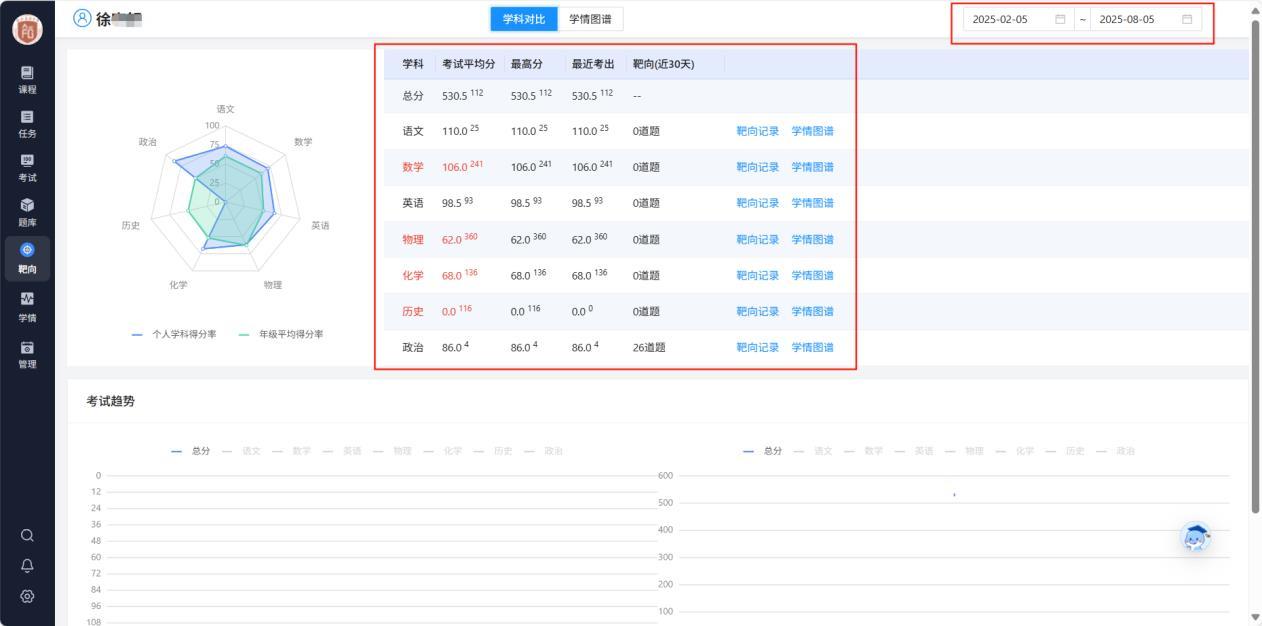Image resolution: width=1262 pixels, height=626 pixels.
Task: Open the 课程 sidebar section
Action: coord(27,80)
